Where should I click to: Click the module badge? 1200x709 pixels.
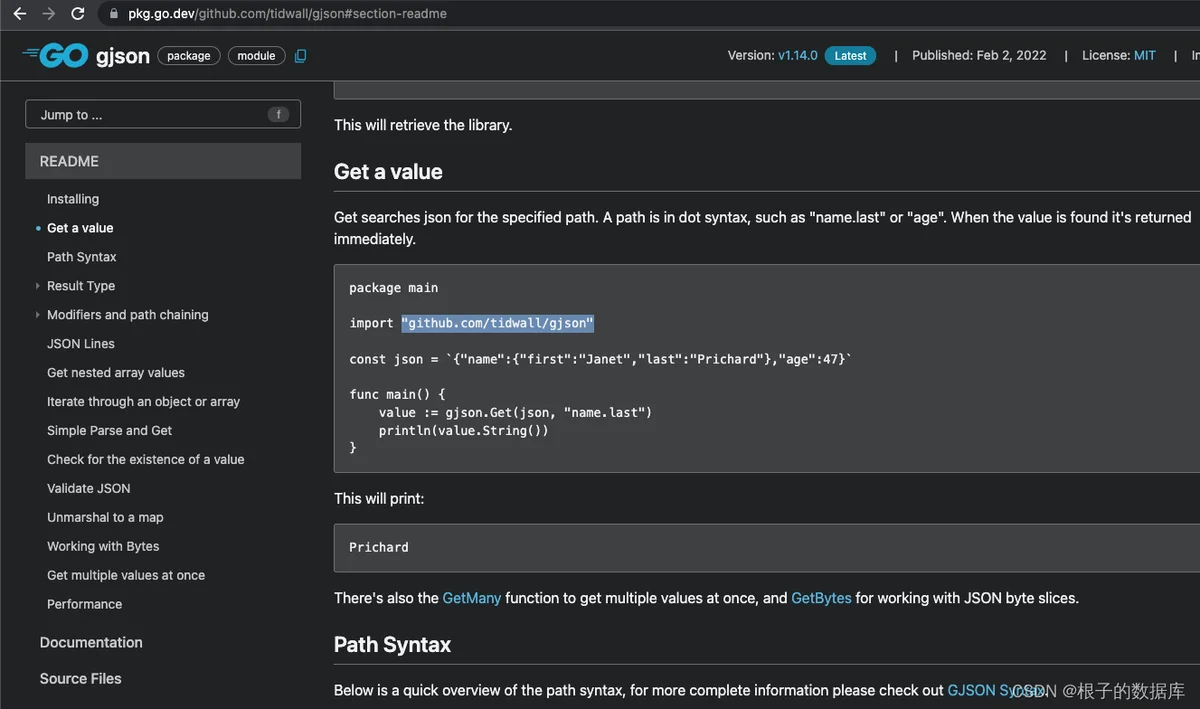coord(257,56)
